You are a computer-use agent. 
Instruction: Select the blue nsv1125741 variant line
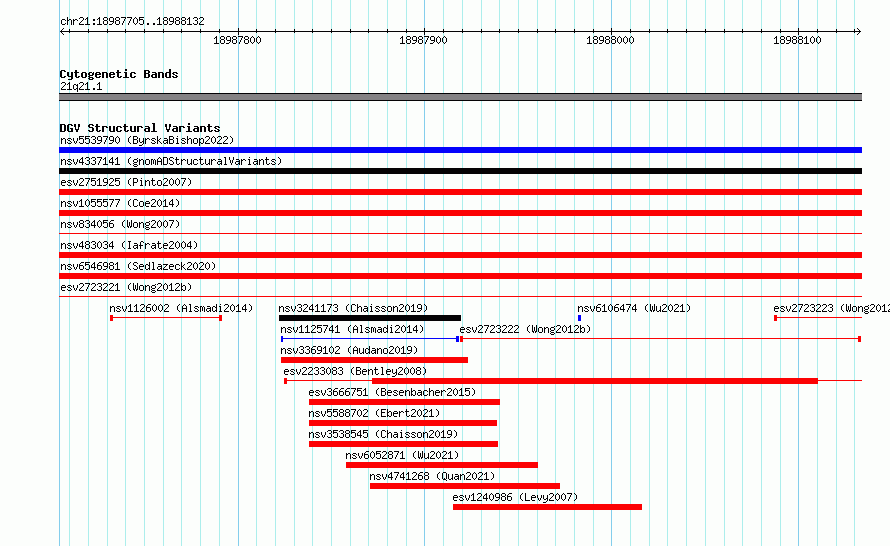(370, 339)
